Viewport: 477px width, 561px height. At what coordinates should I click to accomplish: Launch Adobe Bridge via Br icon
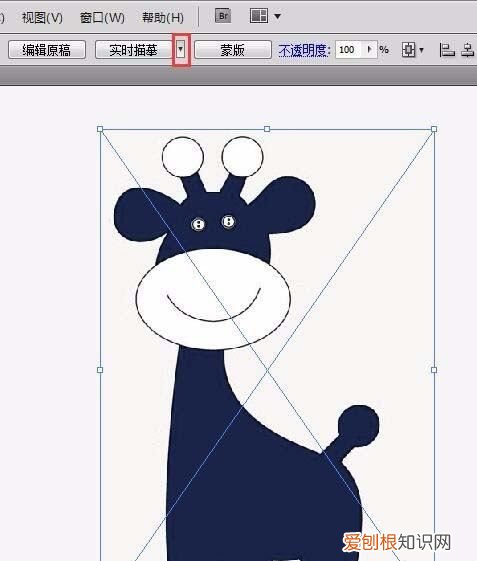[x=223, y=16]
